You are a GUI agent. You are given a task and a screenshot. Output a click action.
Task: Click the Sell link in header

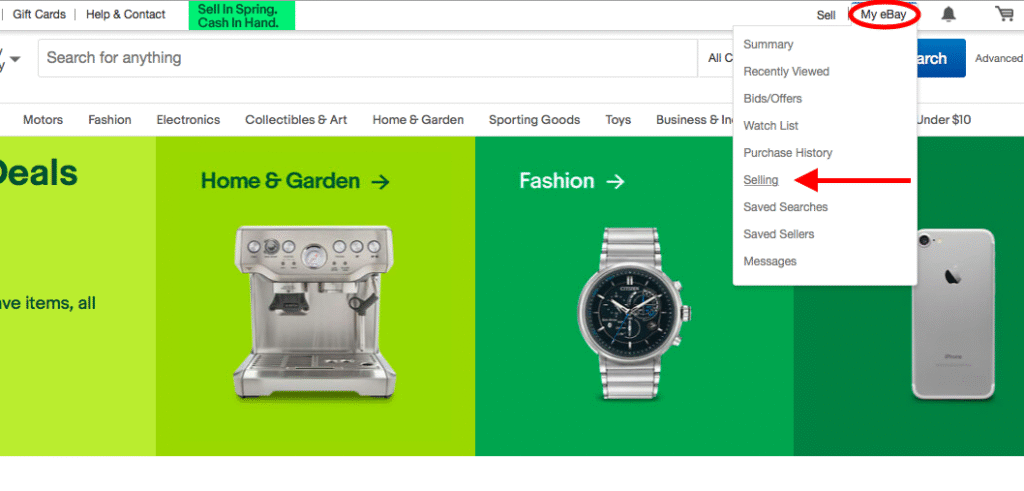pos(826,15)
